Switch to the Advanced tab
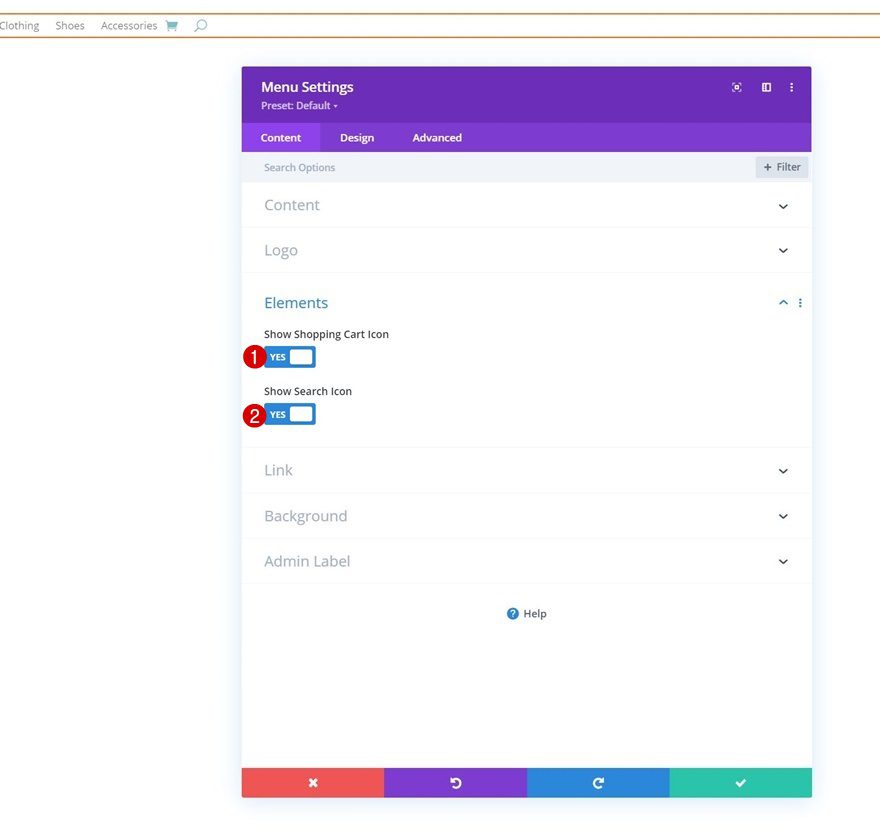Image resolution: width=880 pixels, height=839 pixels. pos(436,137)
